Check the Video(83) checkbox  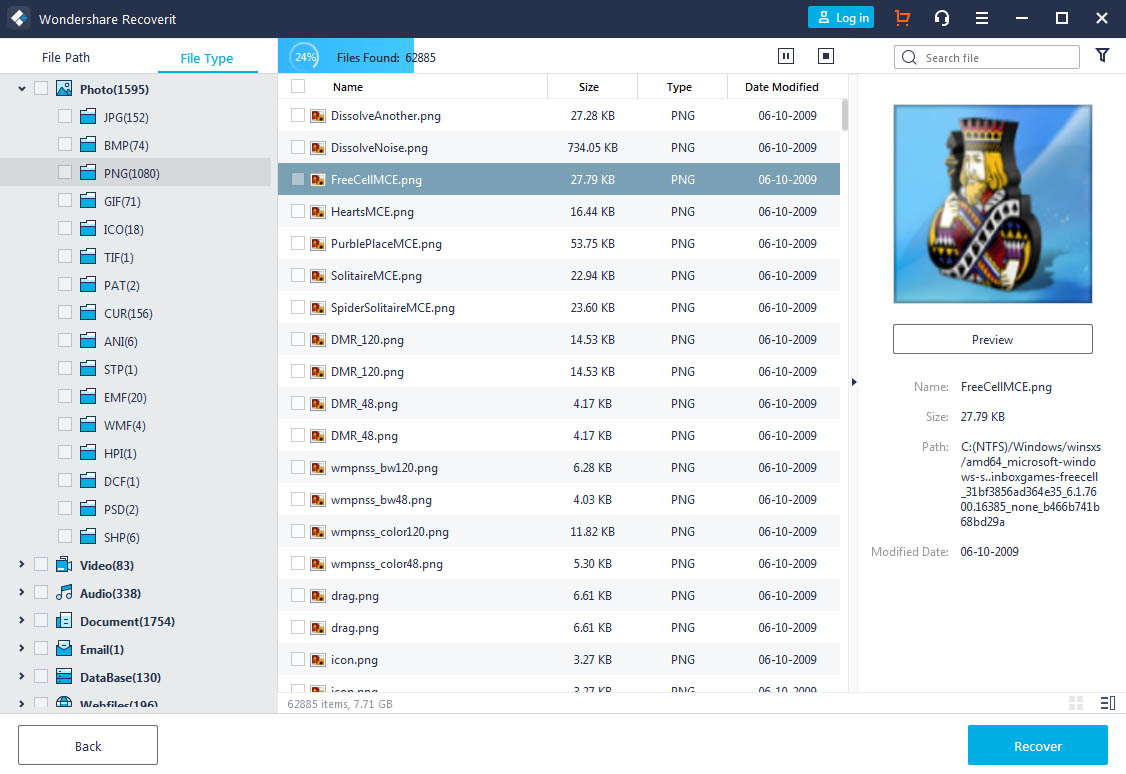(41, 564)
